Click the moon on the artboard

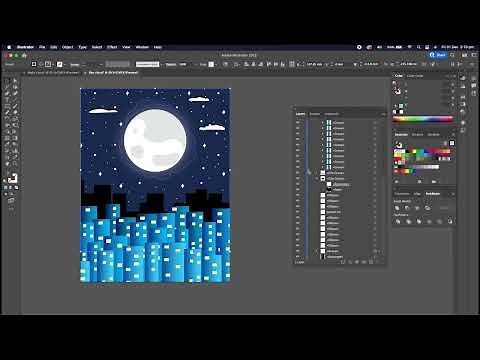tap(155, 140)
